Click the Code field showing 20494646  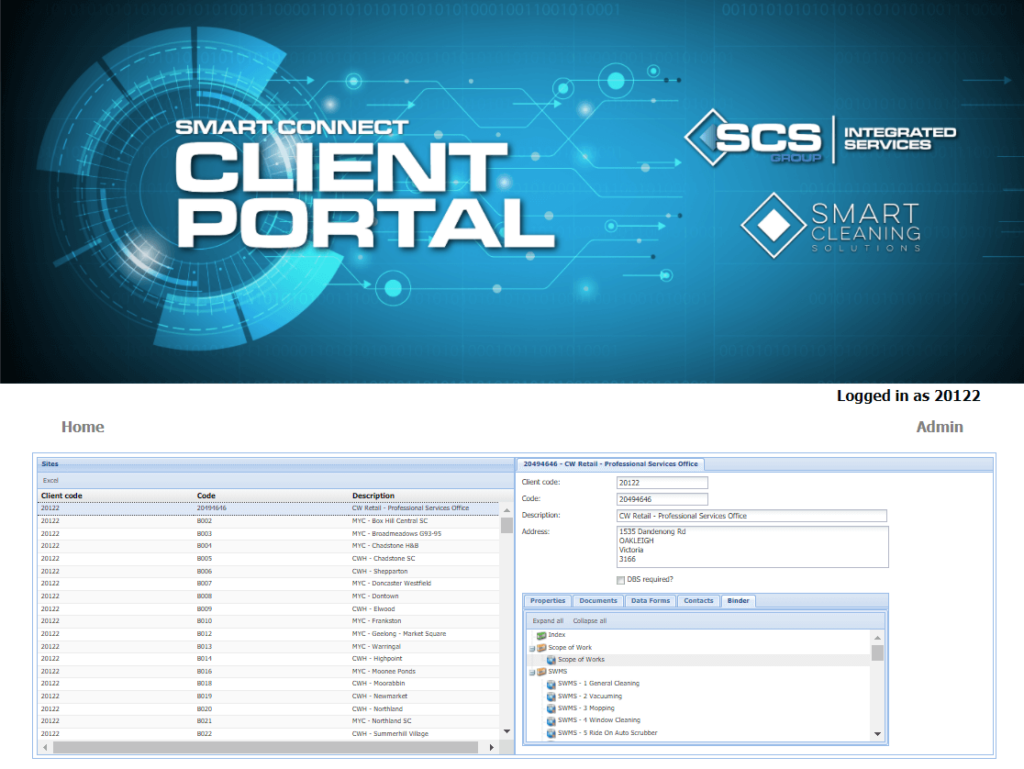(662, 499)
